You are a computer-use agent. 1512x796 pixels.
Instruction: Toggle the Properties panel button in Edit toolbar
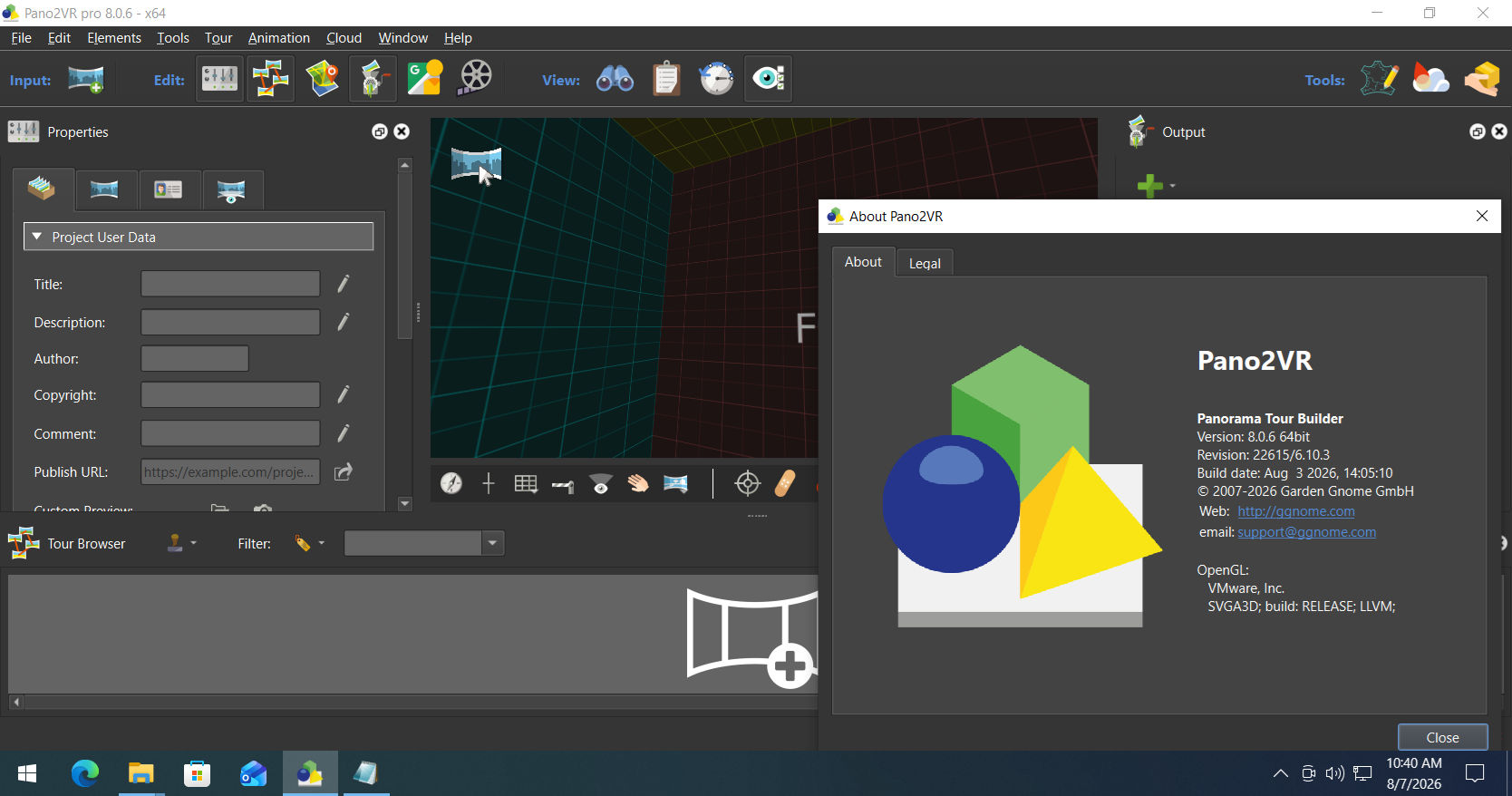tap(219, 79)
